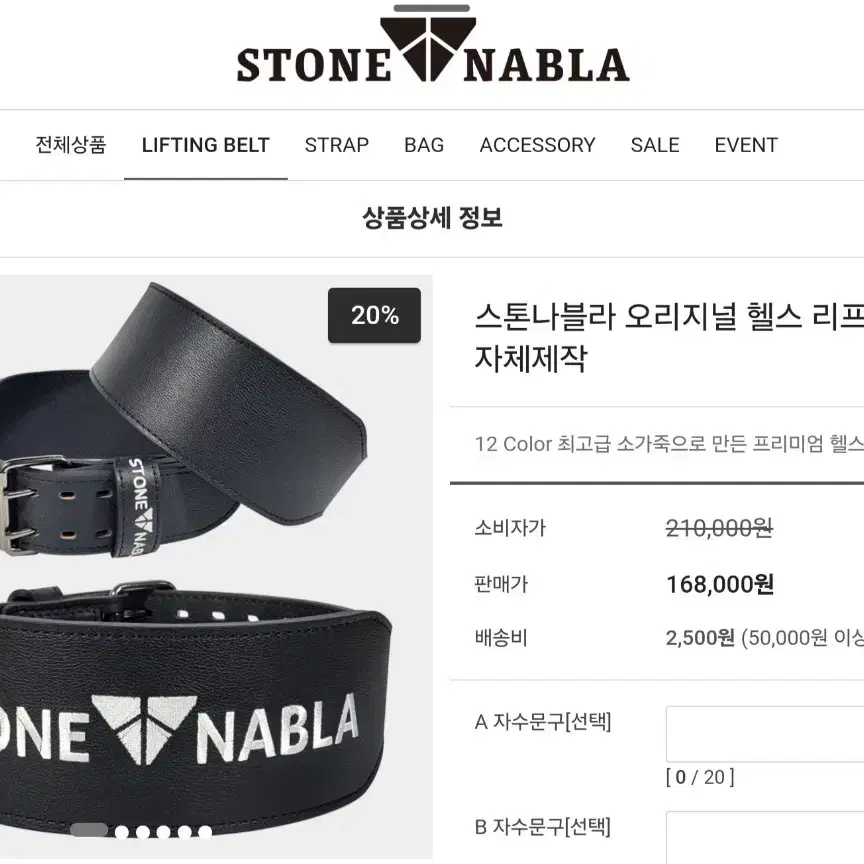Click the A 자수문구 input field

coord(765,733)
